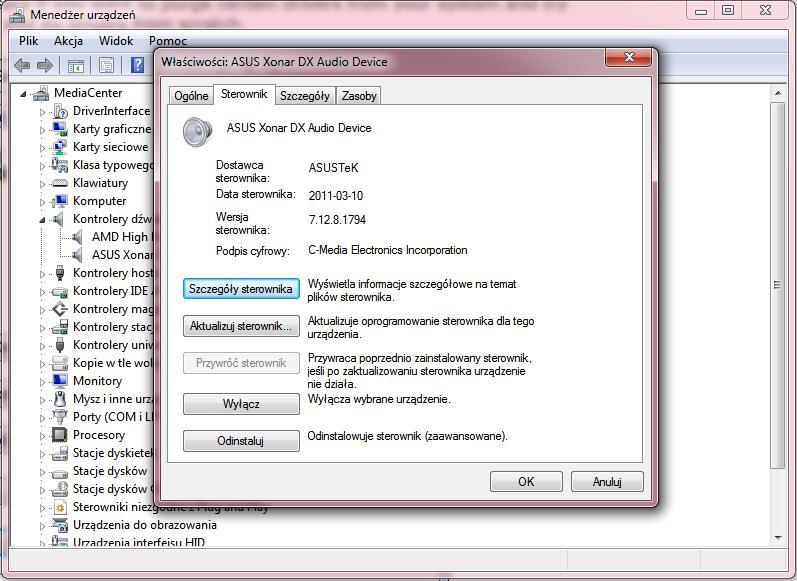Screen dimensions: 797x581
Task: Cancel the dialog with Anuluj
Action: tap(607, 481)
